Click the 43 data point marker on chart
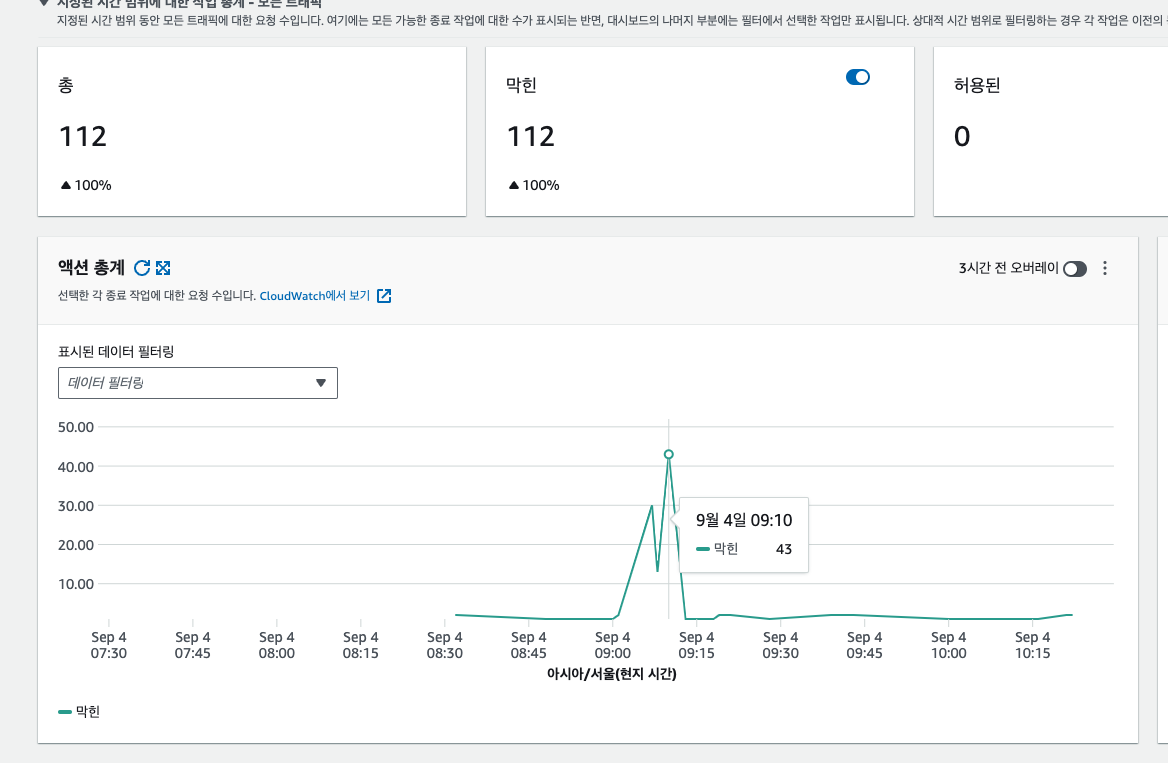Image resolution: width=1168 pixels, height=763 pixels. 668,454
